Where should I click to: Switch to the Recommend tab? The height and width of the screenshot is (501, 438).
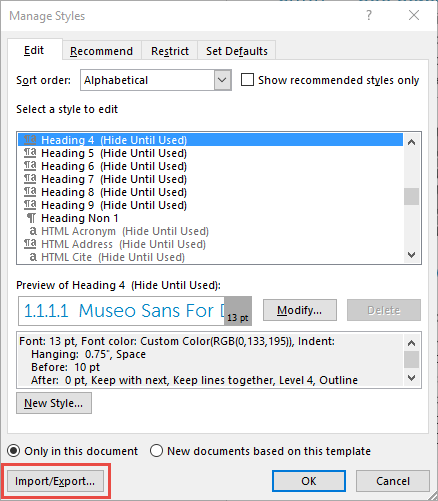(102, 51)
